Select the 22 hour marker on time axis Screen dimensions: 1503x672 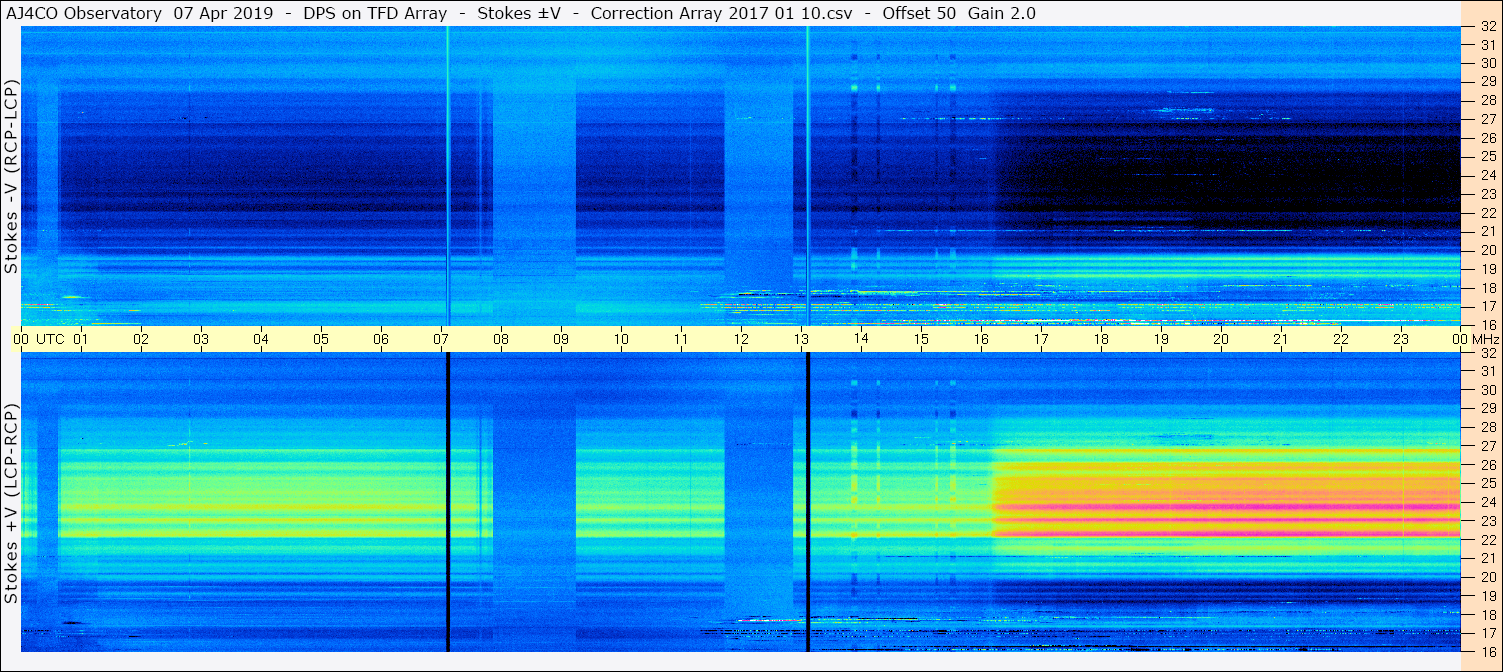point(1341,339)
